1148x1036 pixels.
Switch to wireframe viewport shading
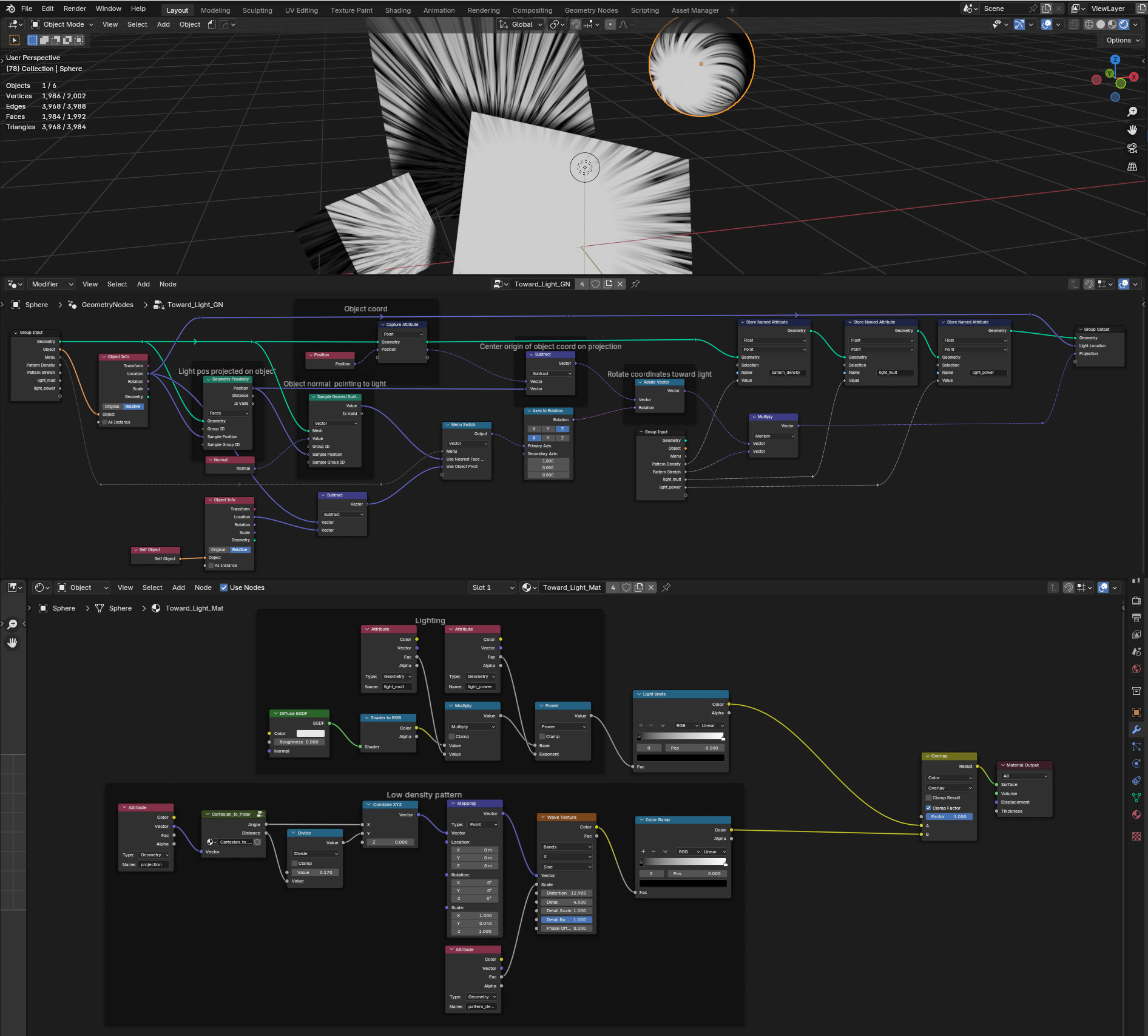click(1089, 24)
